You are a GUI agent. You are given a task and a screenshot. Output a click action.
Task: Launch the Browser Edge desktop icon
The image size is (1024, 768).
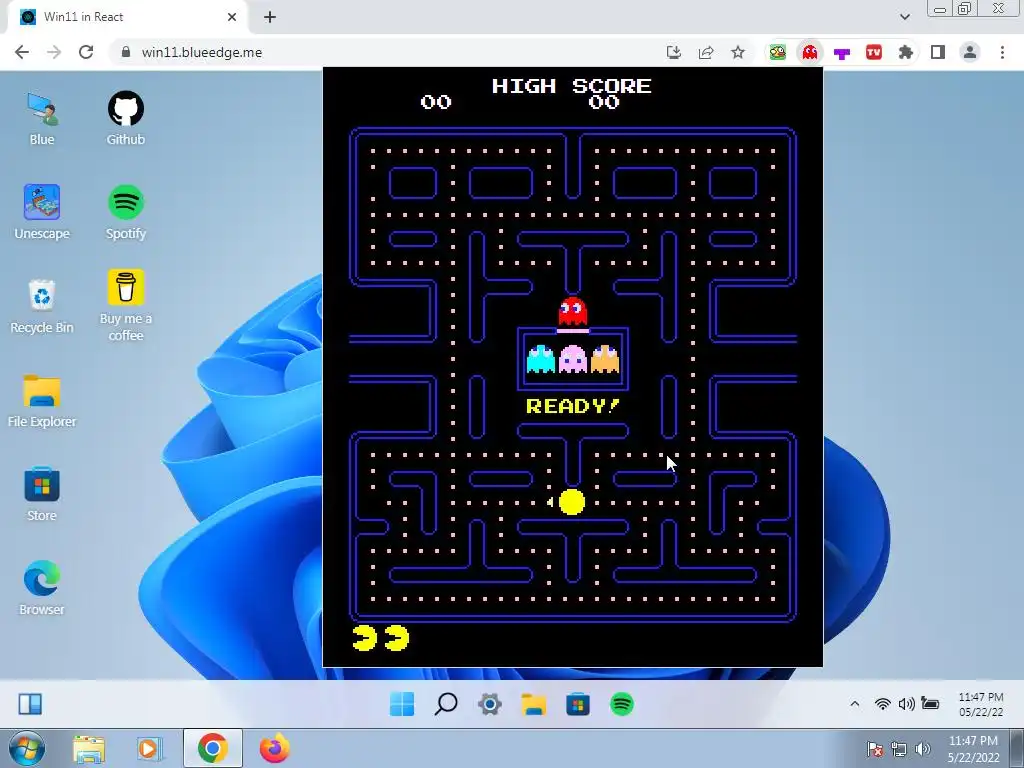(42, 588)
